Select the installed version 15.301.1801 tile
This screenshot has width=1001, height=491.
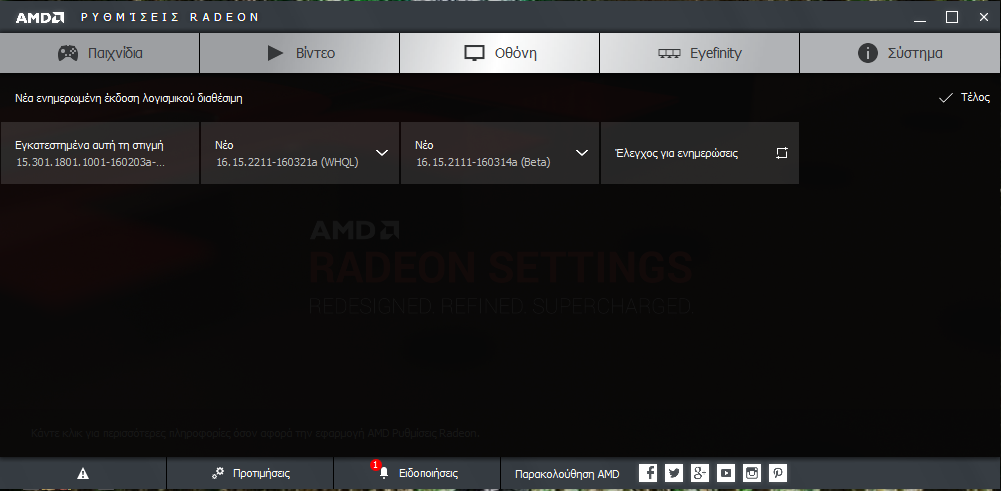coord(100,153)
